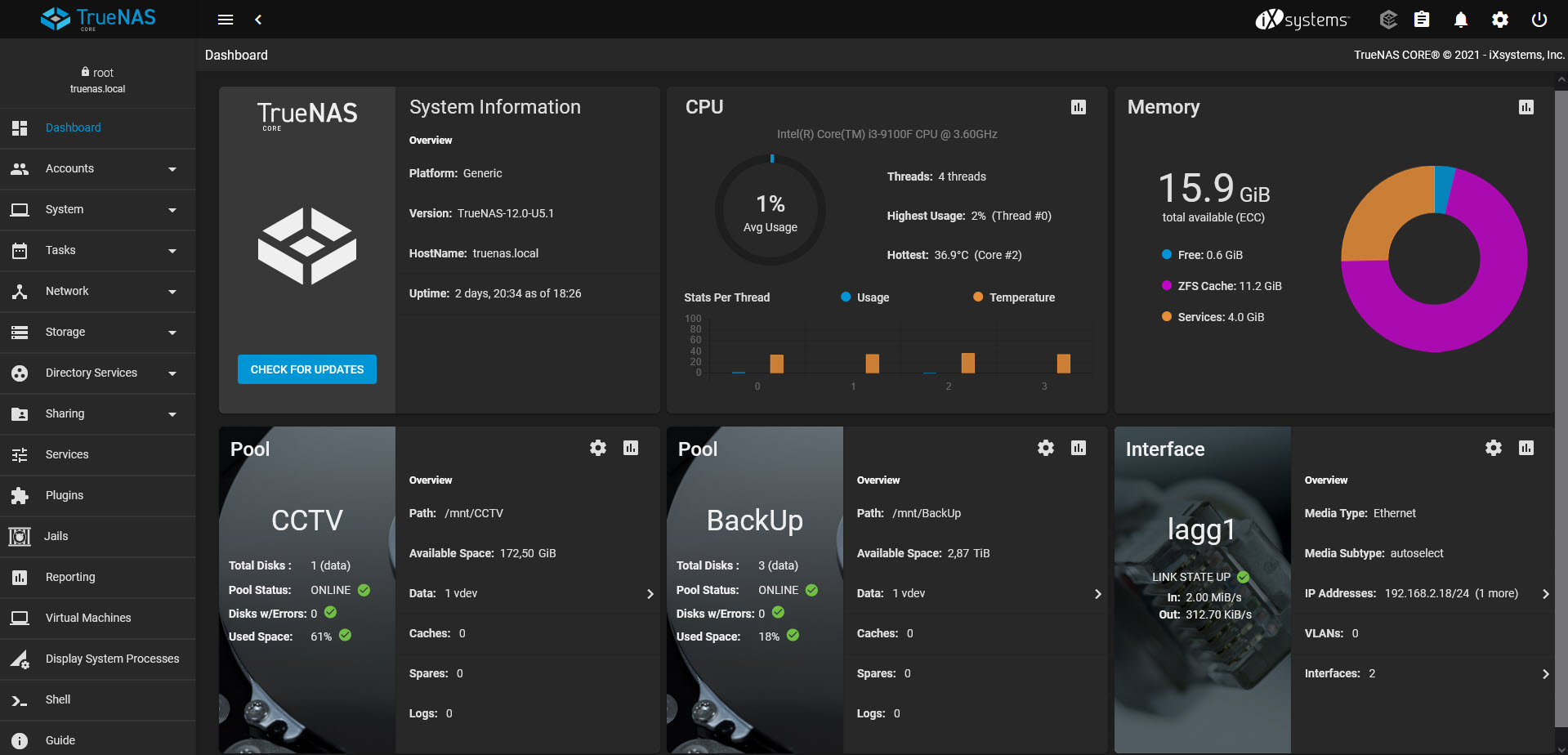The image size is (1568, 755).
Task: Open the Services menu item
Action: [x=98, y=455]
